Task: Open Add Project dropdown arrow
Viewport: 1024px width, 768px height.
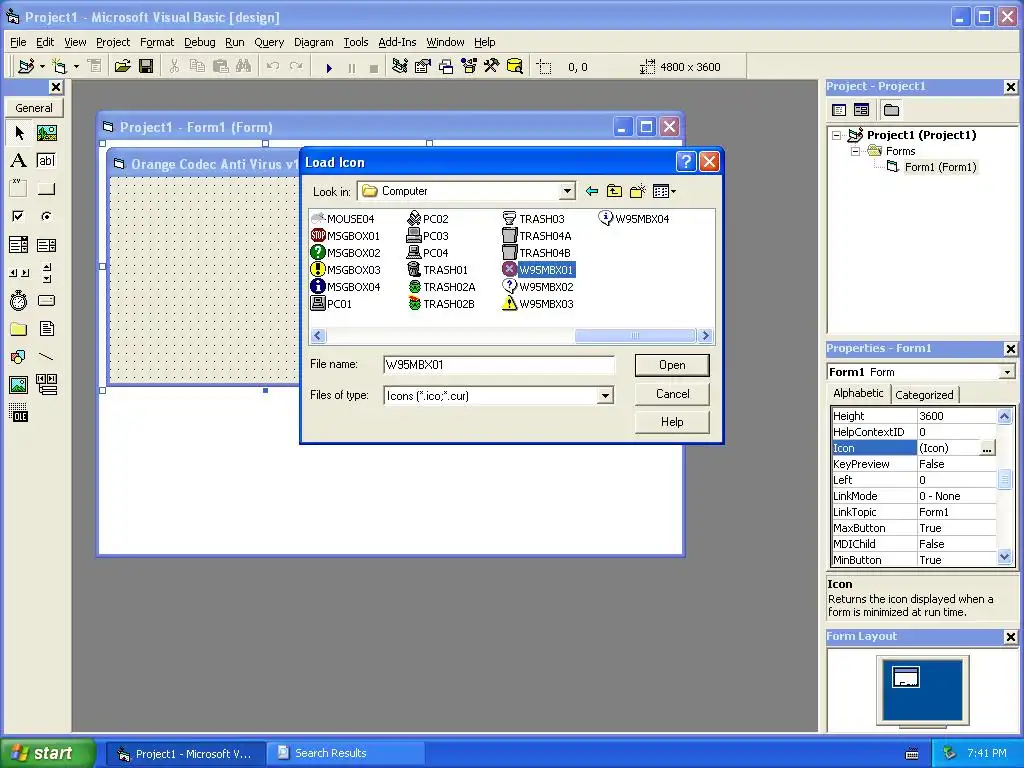Action: tap(42, 67)
